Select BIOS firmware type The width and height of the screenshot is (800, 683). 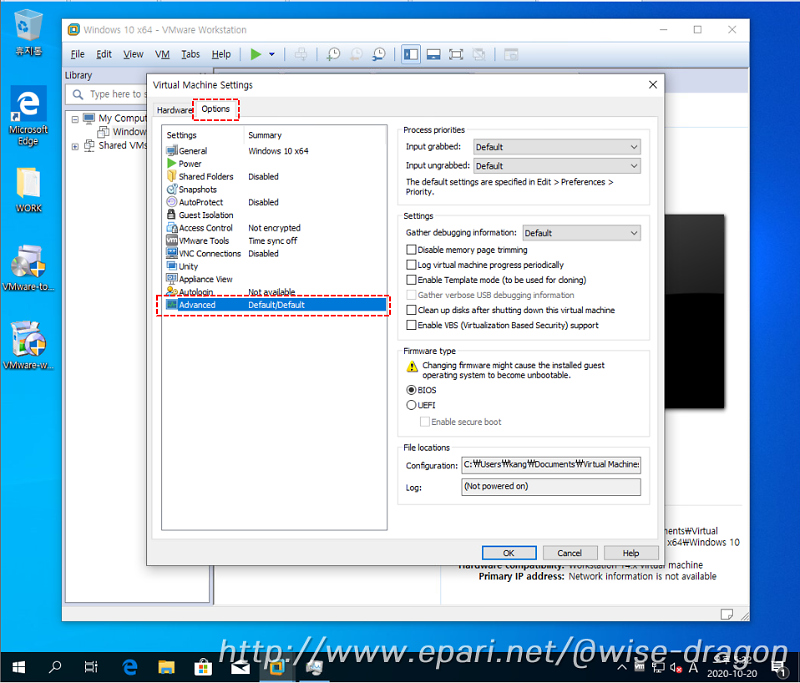coord(411,390)
